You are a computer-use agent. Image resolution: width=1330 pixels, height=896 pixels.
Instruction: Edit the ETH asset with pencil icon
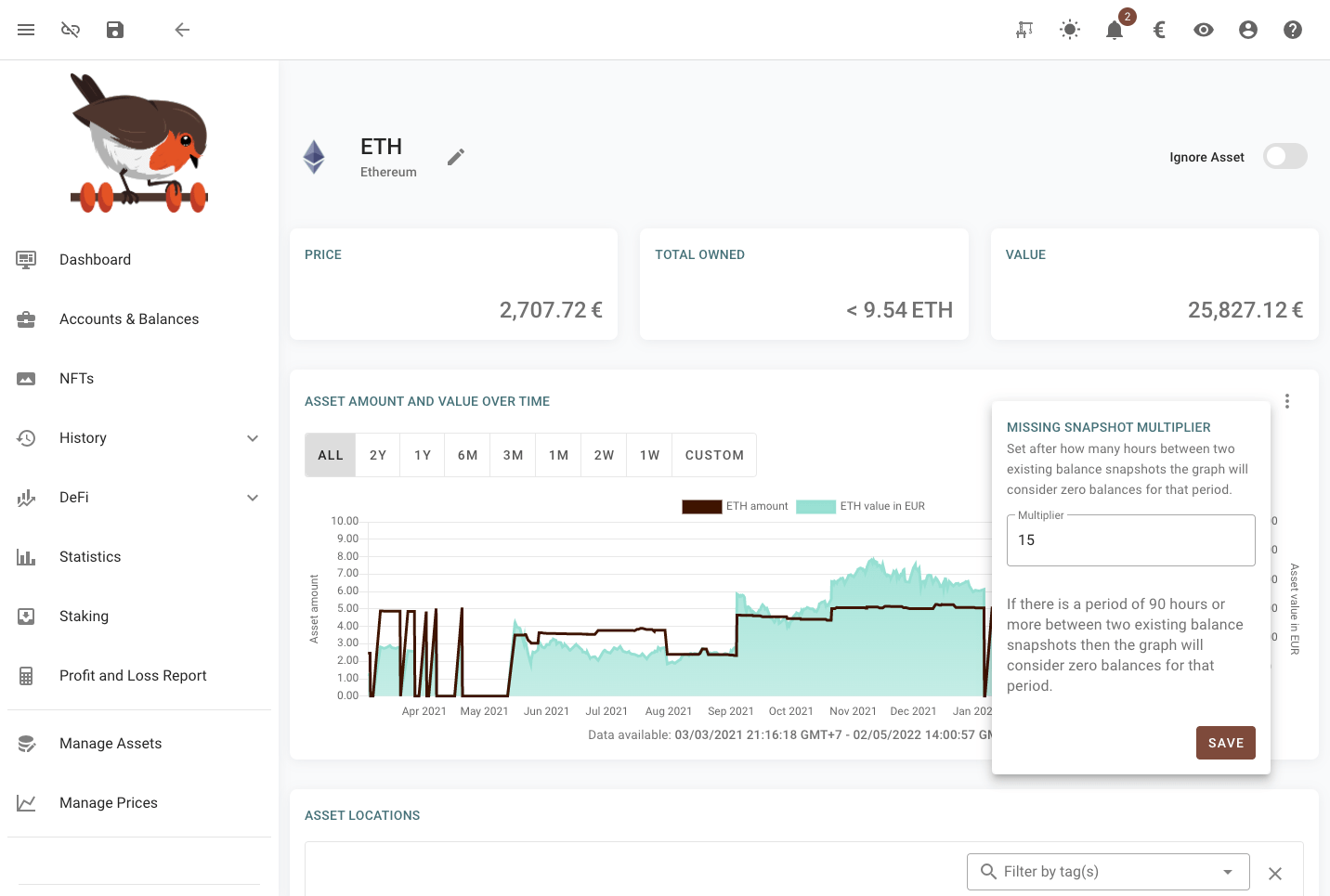coord(455,157)
